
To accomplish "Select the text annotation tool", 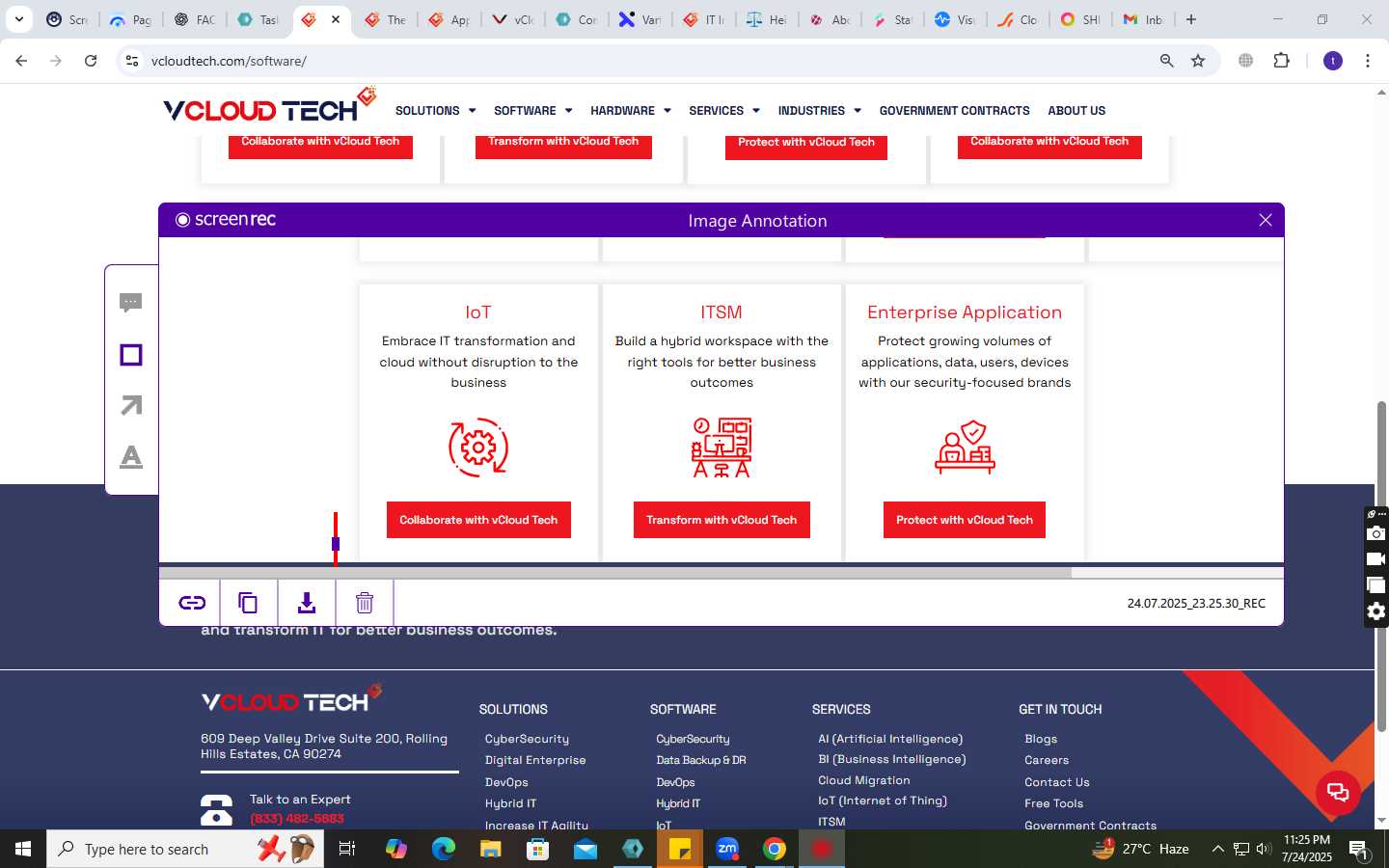I will point(131,456).
